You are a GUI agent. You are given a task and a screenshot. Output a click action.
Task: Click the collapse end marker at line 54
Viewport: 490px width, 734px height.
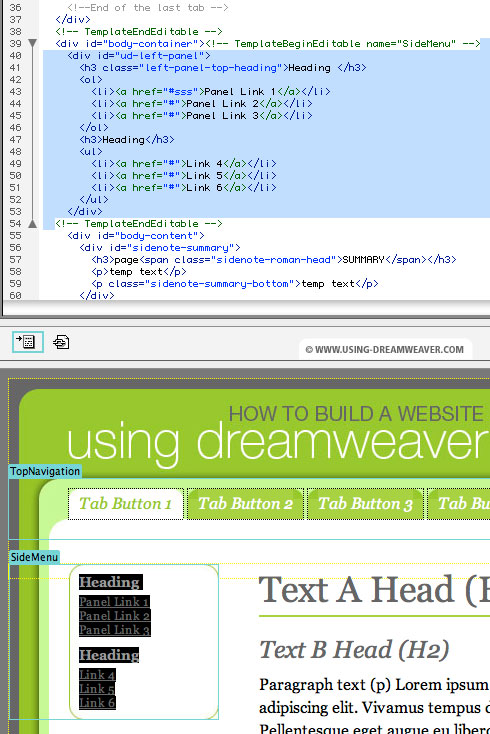tap(32, 224)
